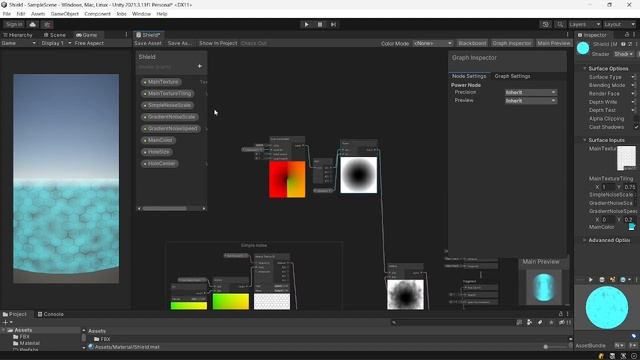Open the Shader dropdown in Inspector
This screenshot has height=360, width=640.
[624, 54]
